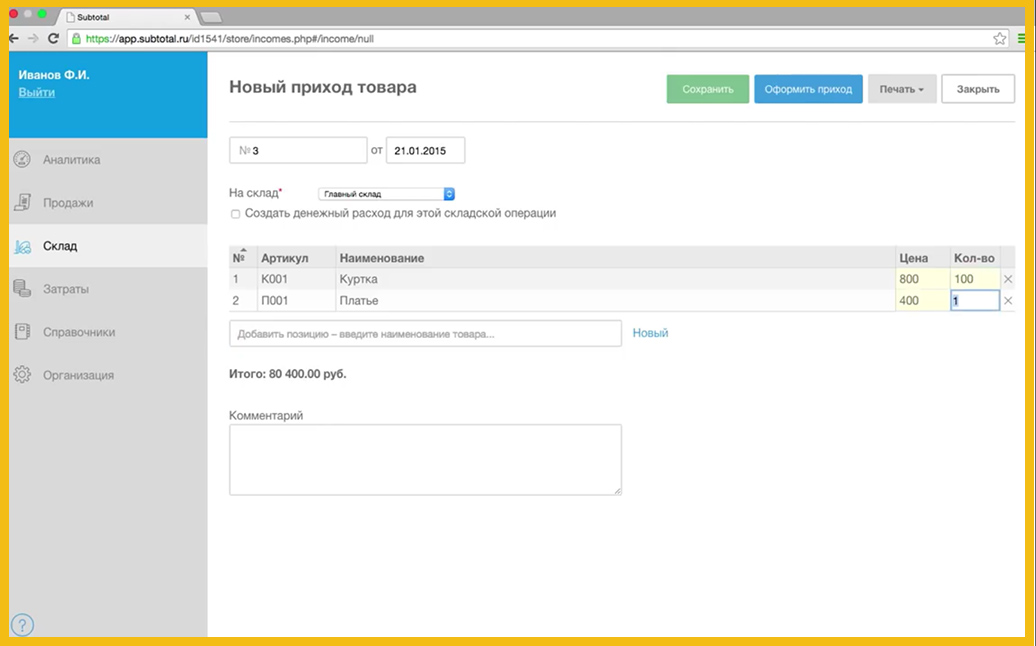Enable creating a cash expense for this operation
This screenshot has width=1036, height=646.
[x=236, y=214]
